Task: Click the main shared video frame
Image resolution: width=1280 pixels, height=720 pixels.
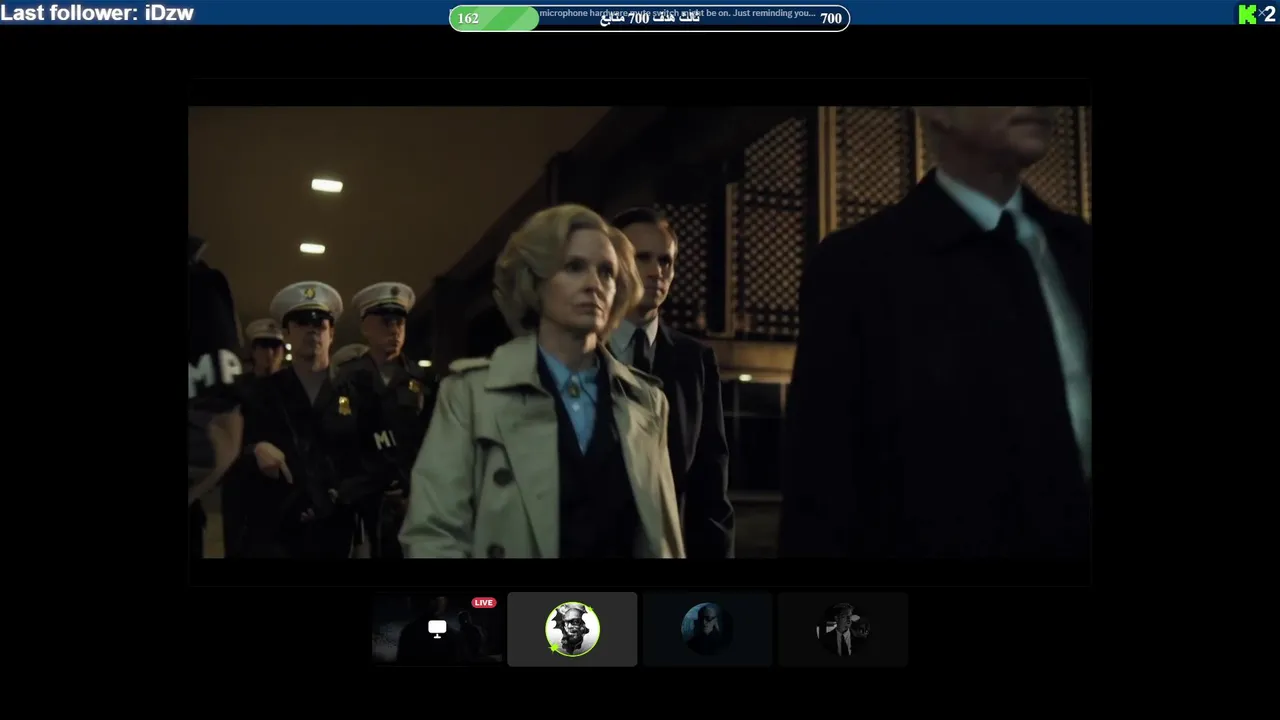Action: coord(639,332)
